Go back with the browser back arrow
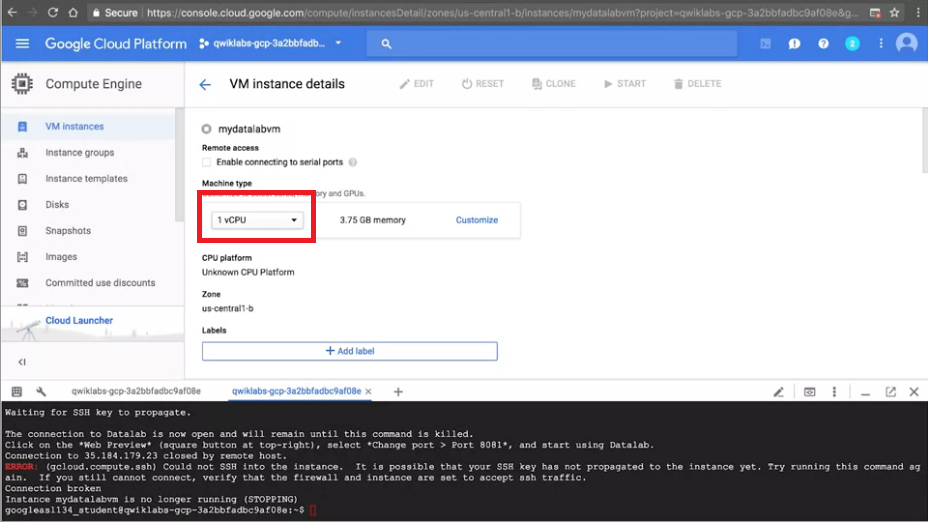The height and width of the screenshot is (522, 928). (12, 12)
